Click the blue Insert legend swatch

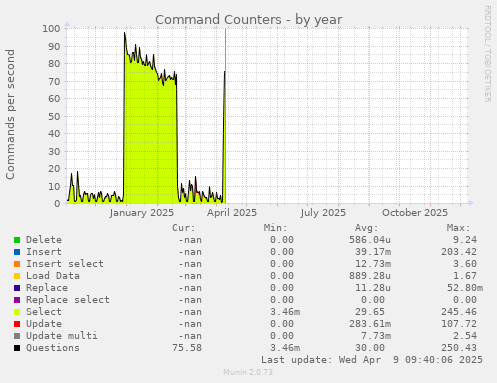click(17, 252)
